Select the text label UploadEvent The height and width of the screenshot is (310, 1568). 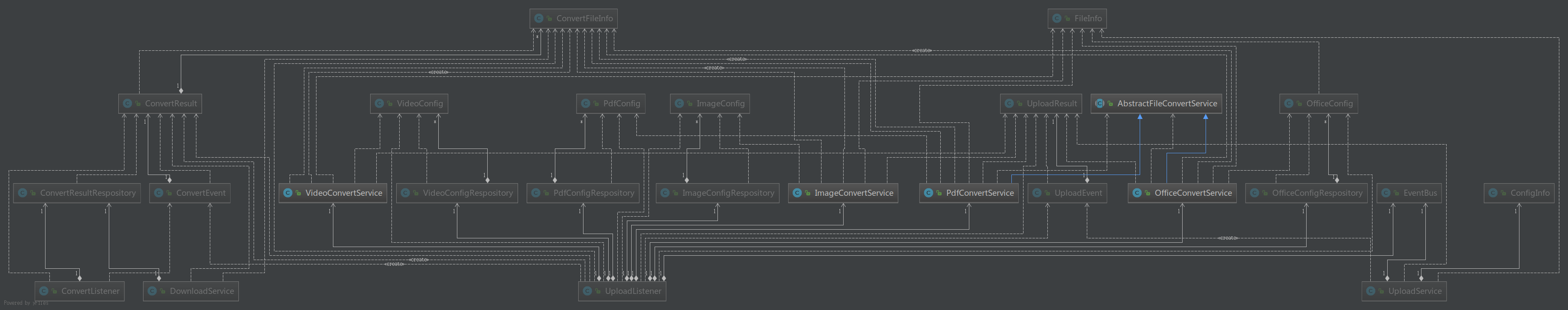1079,193
